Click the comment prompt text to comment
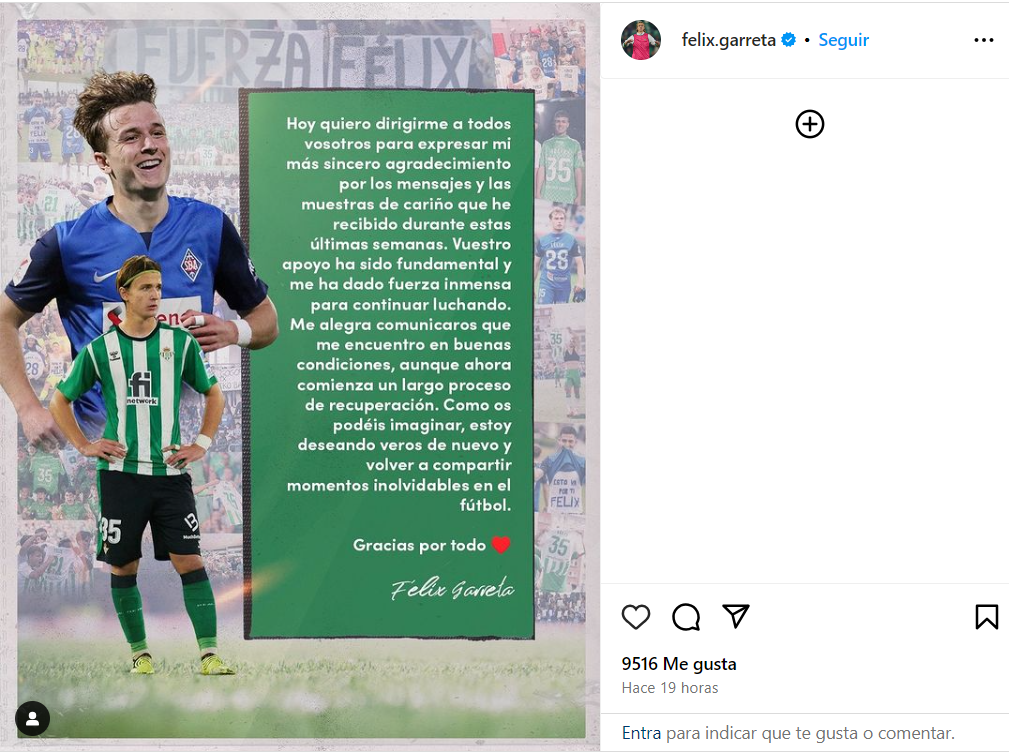Screen dimensions: 1009x752 click(x=788, y=733)
